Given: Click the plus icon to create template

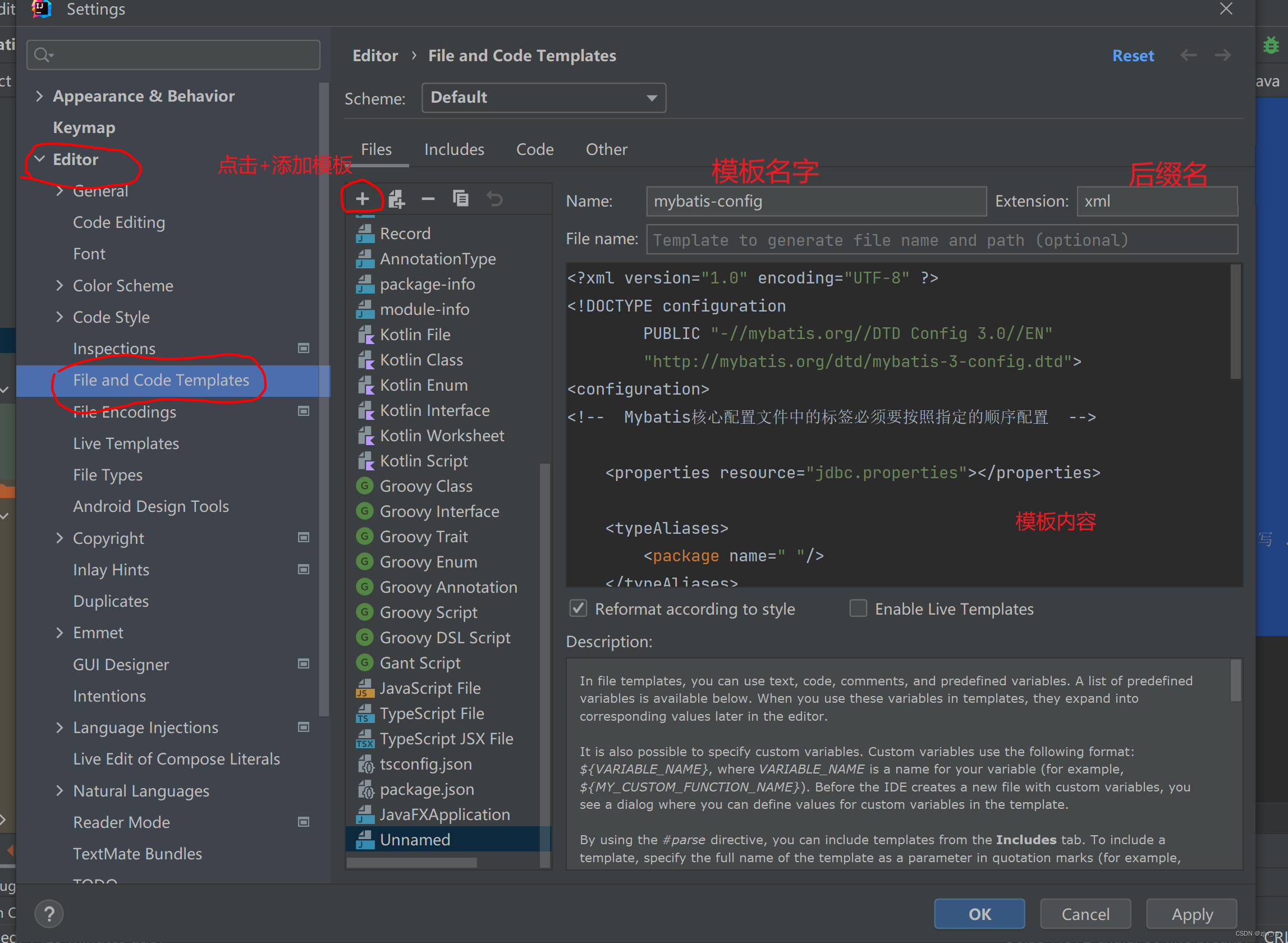Looking at the screenshot, I should tap(362, 199).
